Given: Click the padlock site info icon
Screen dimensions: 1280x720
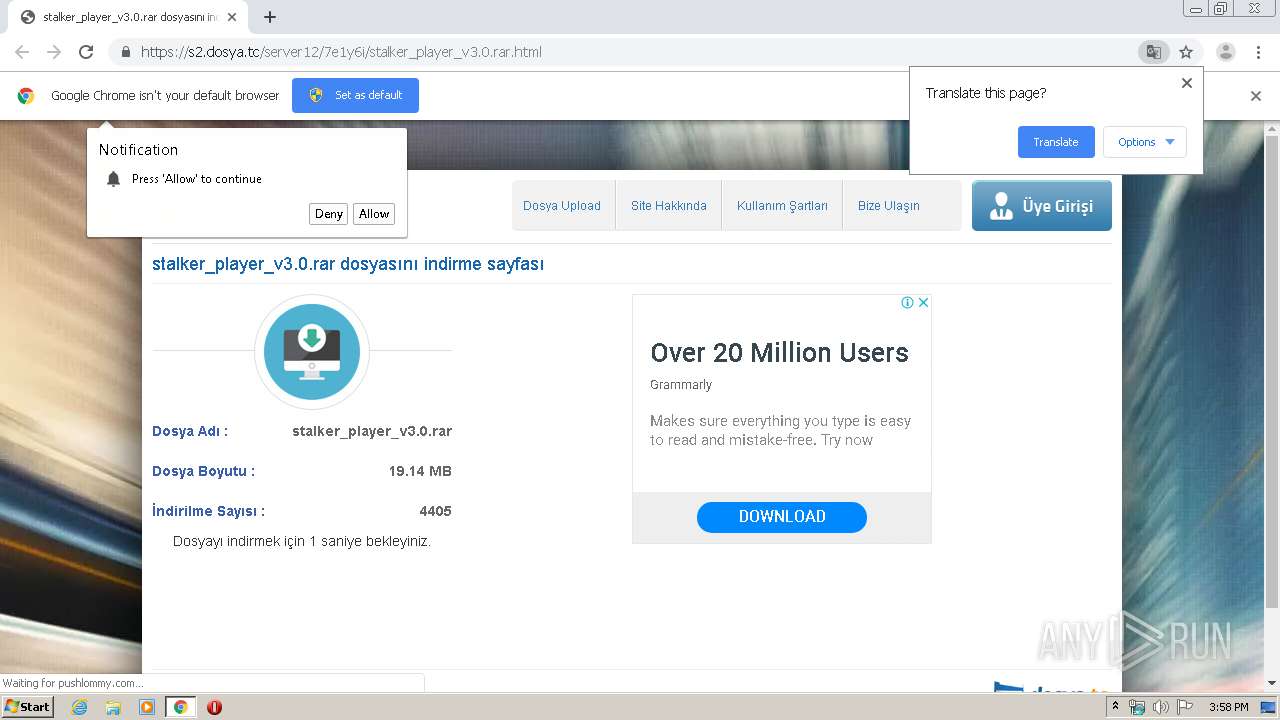Looking at the screenshot, I should click(x=125, y=52).
